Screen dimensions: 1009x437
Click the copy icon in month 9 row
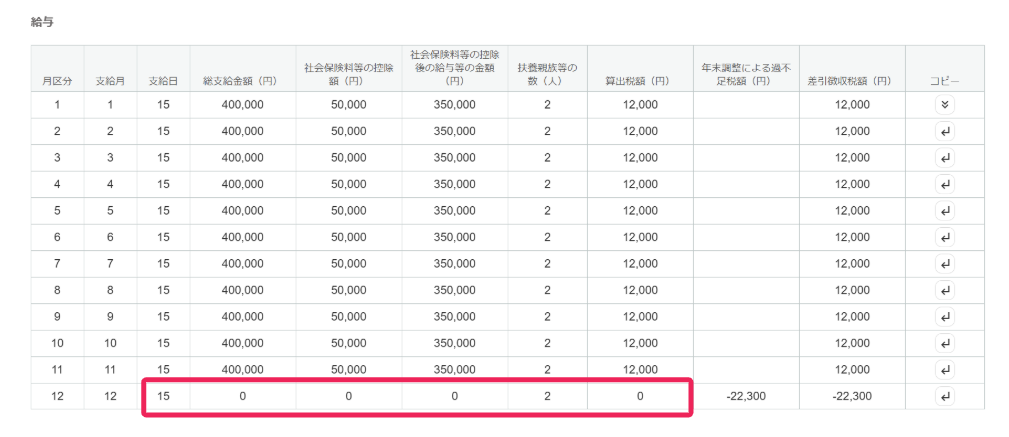[945, 317]
